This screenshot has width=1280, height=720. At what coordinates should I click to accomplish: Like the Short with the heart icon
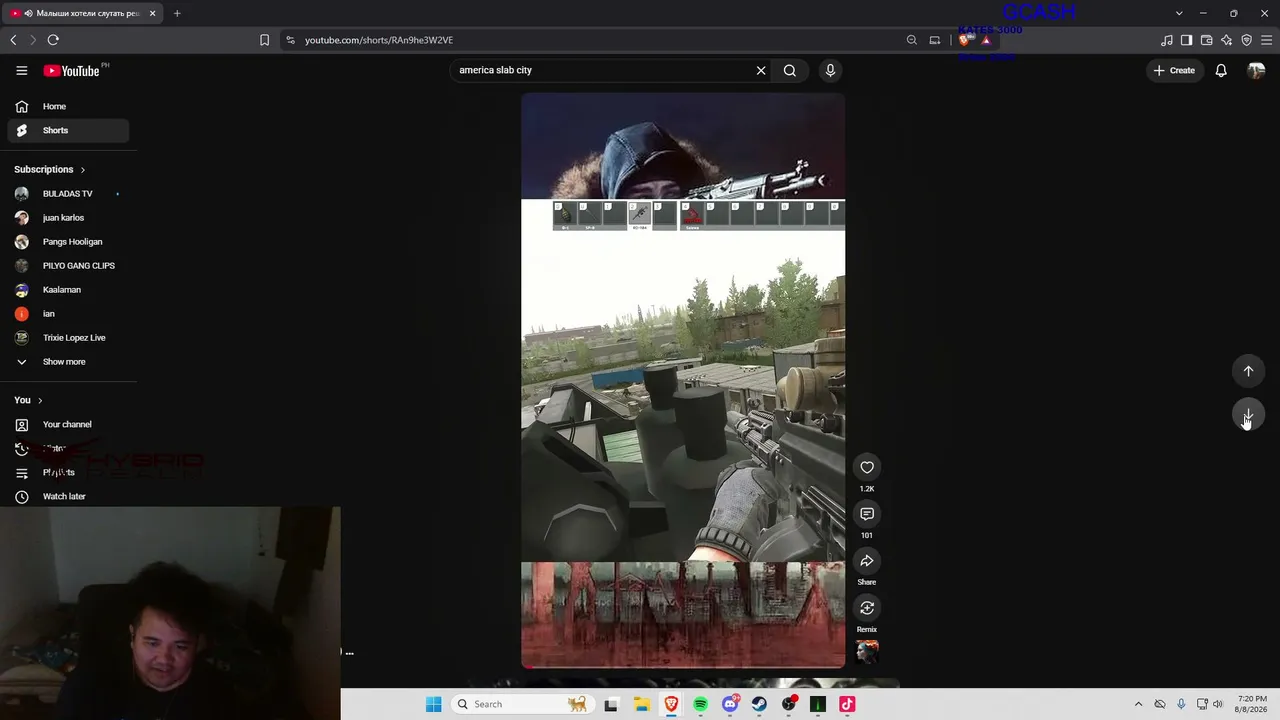point(867,467)
